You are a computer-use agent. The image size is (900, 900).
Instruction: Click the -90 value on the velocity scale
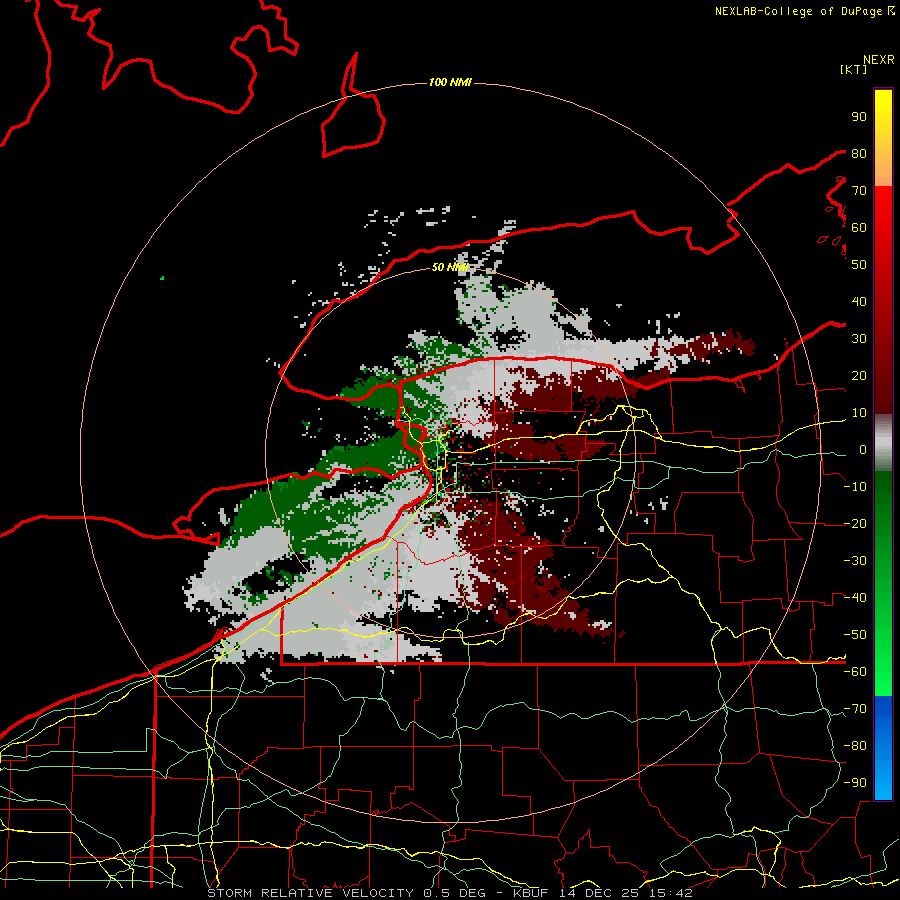(x=855, y=783)
